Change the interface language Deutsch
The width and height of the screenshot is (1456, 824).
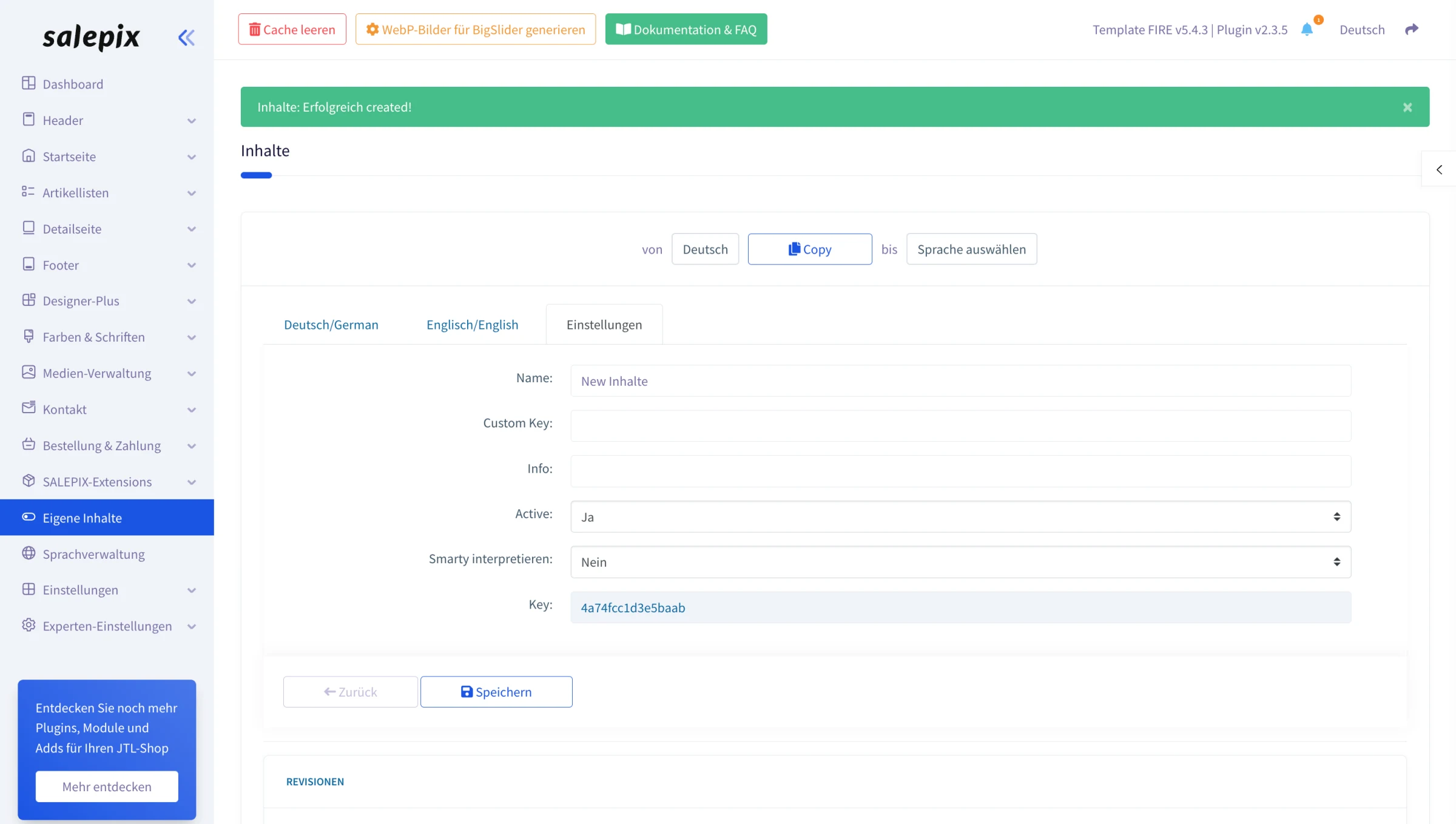tap(1362, 30)
